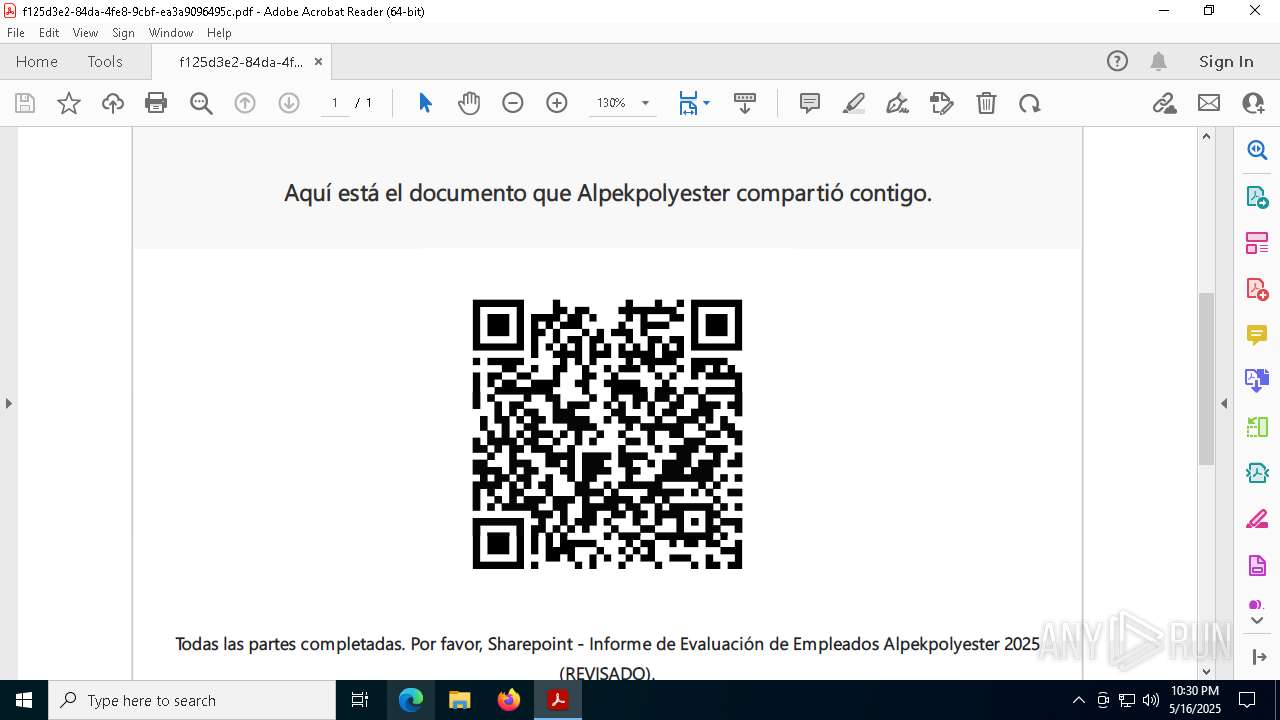Expand the tools pane bottom arrow
Screen dimensions: 1280x720
click(1258, 657)
